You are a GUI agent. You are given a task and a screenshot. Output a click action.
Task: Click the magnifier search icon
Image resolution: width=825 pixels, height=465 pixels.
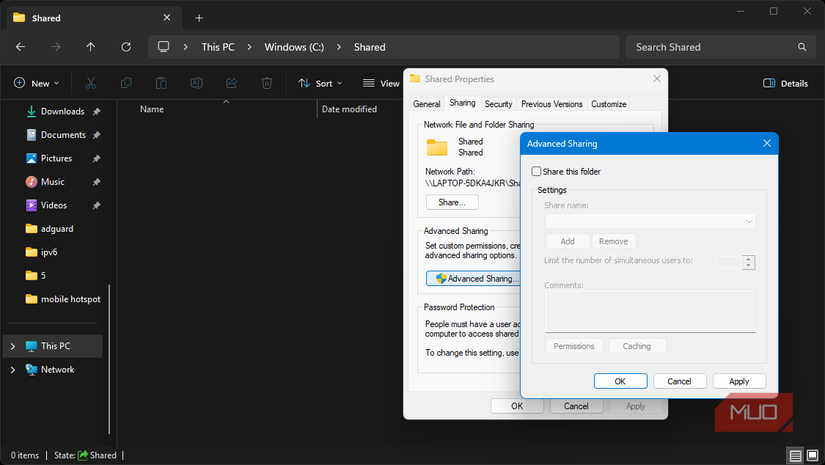pyautogui.click(x=802, y=47)
